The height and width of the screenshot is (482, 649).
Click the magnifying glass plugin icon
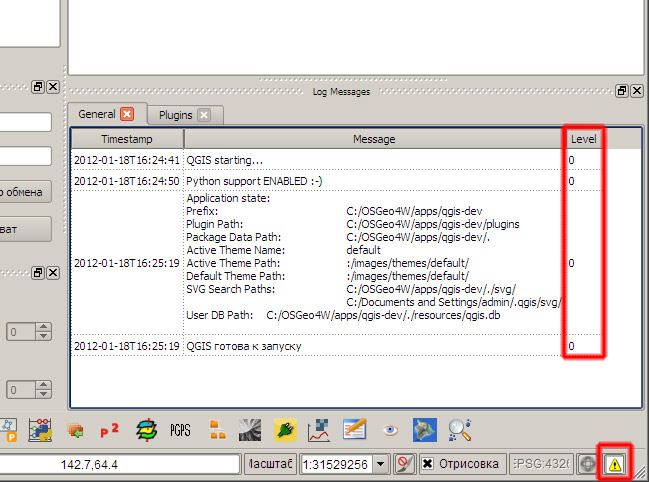[x=459, y=430]
